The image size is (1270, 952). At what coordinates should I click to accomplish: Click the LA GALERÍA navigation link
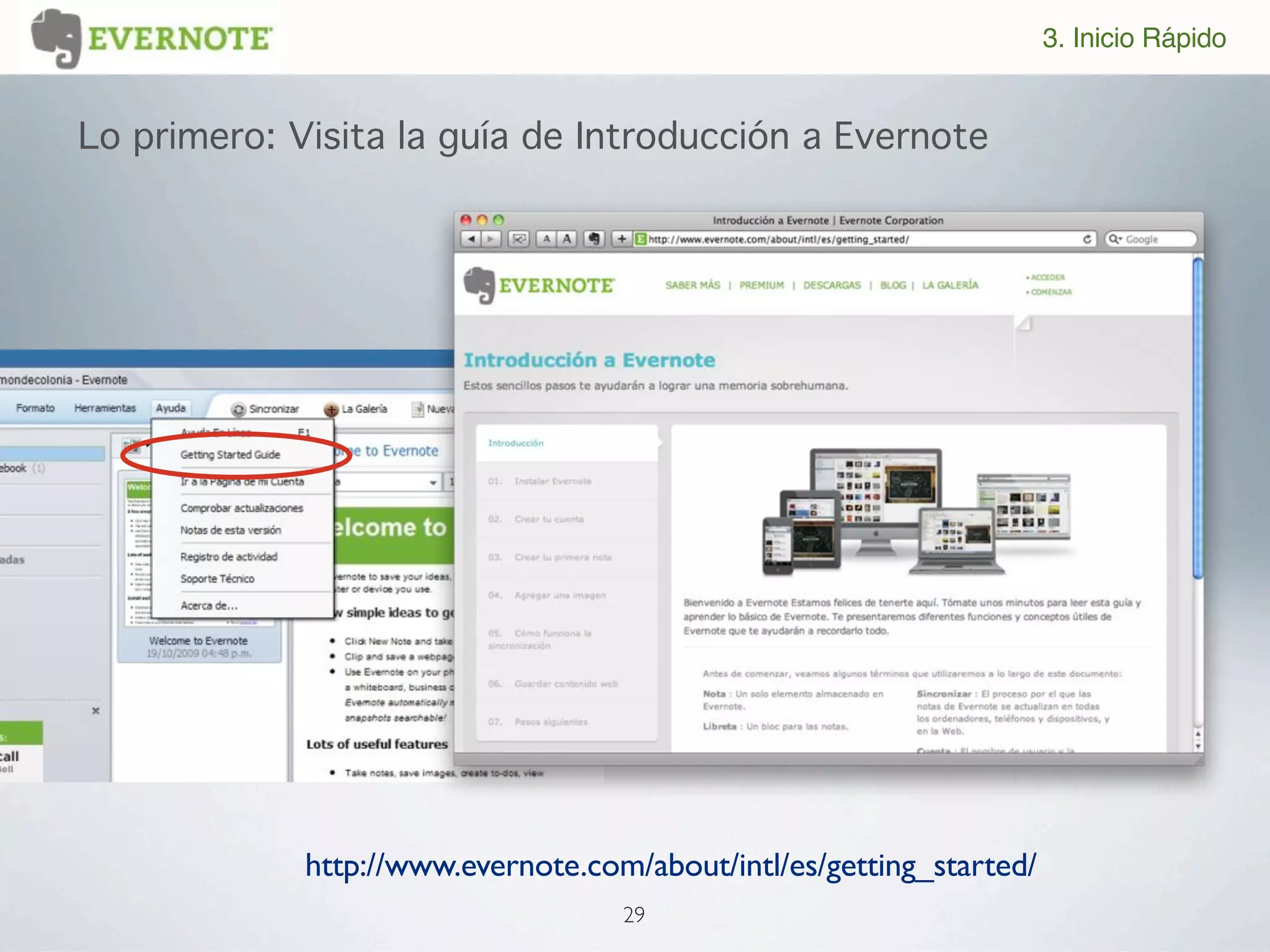click(950, 285)
